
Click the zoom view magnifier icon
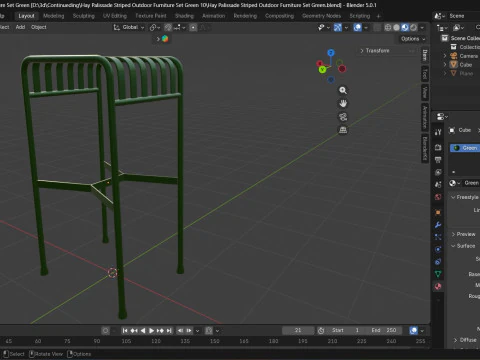343,90
